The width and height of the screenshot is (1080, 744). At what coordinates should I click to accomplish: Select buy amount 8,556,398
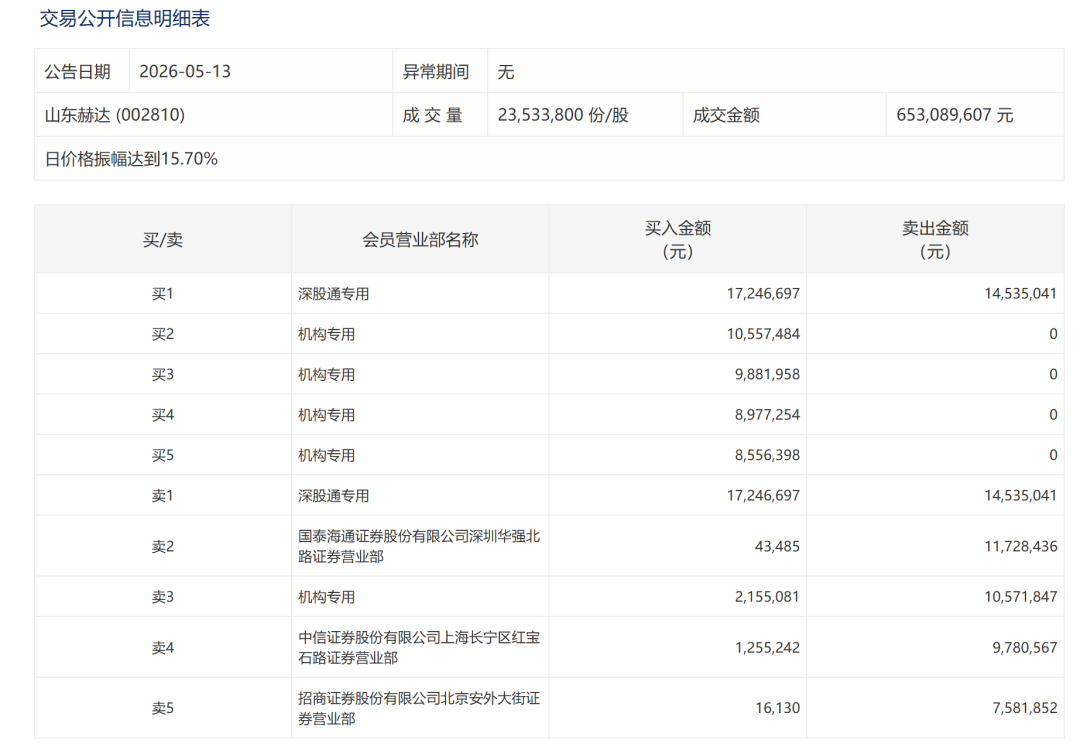(x=767, y=455)
